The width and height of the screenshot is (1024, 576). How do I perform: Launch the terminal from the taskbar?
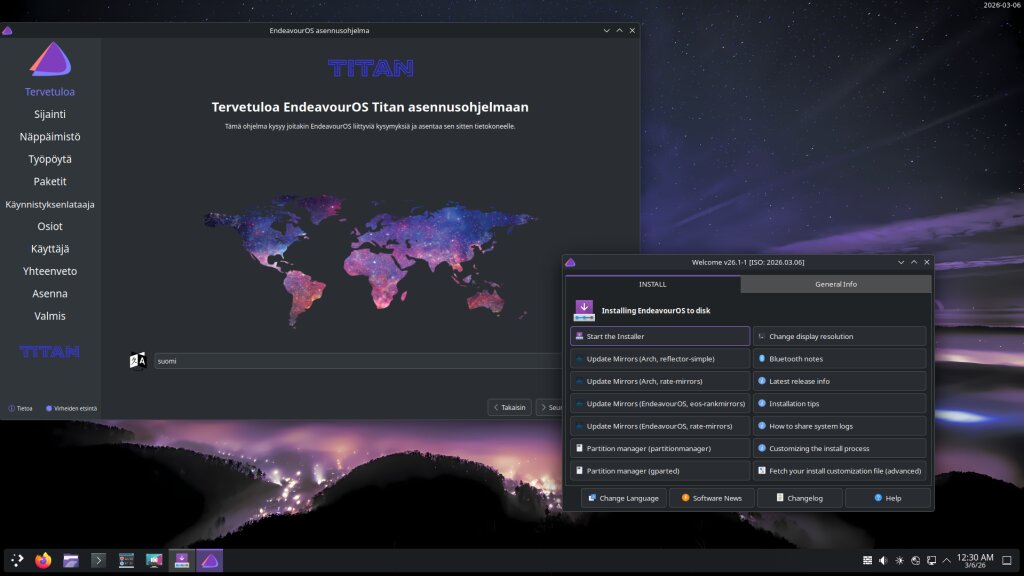pyautogui.click(x=98, y=560)
